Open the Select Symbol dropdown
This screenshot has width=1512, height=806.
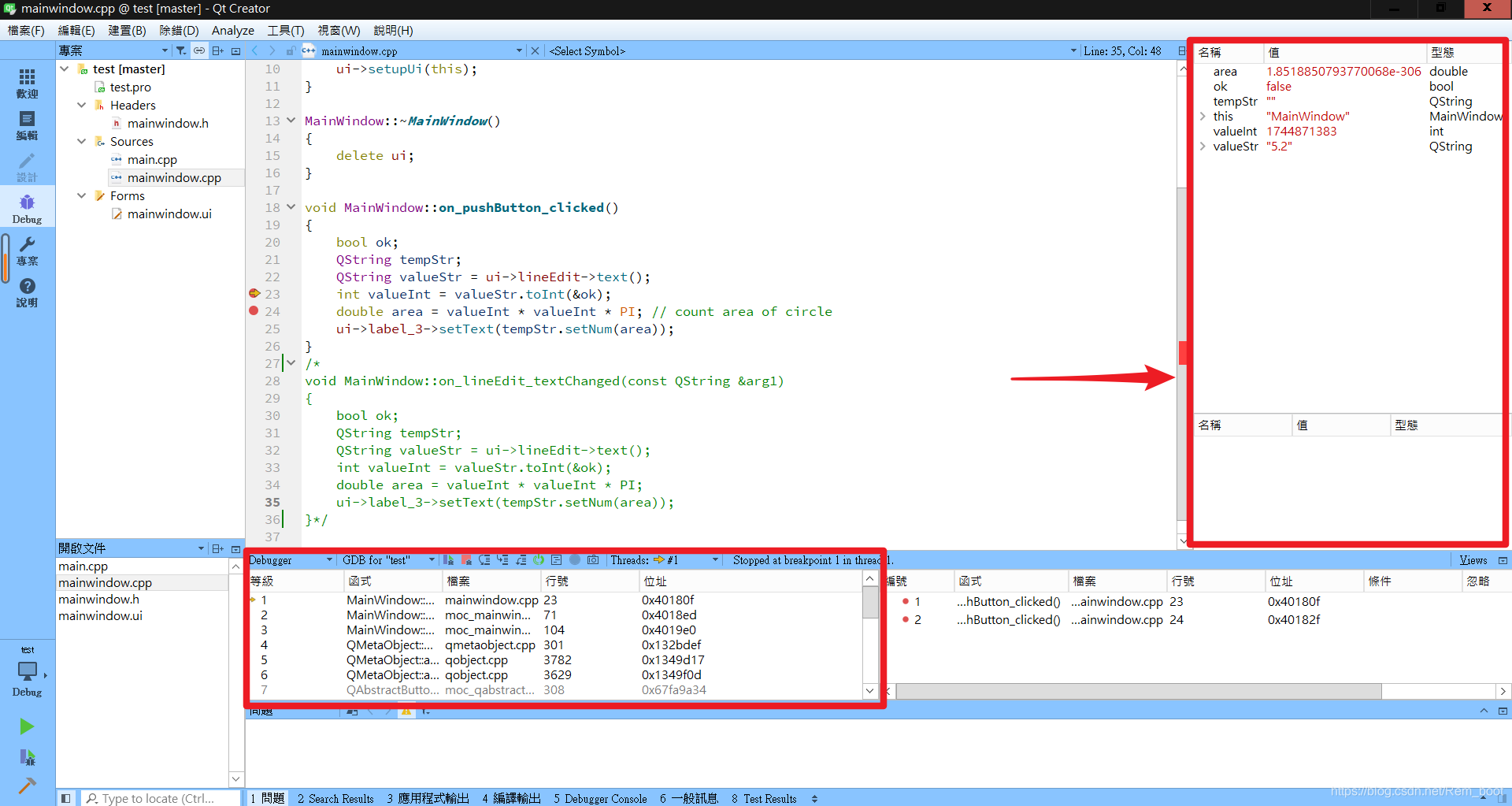click(813, 50)
